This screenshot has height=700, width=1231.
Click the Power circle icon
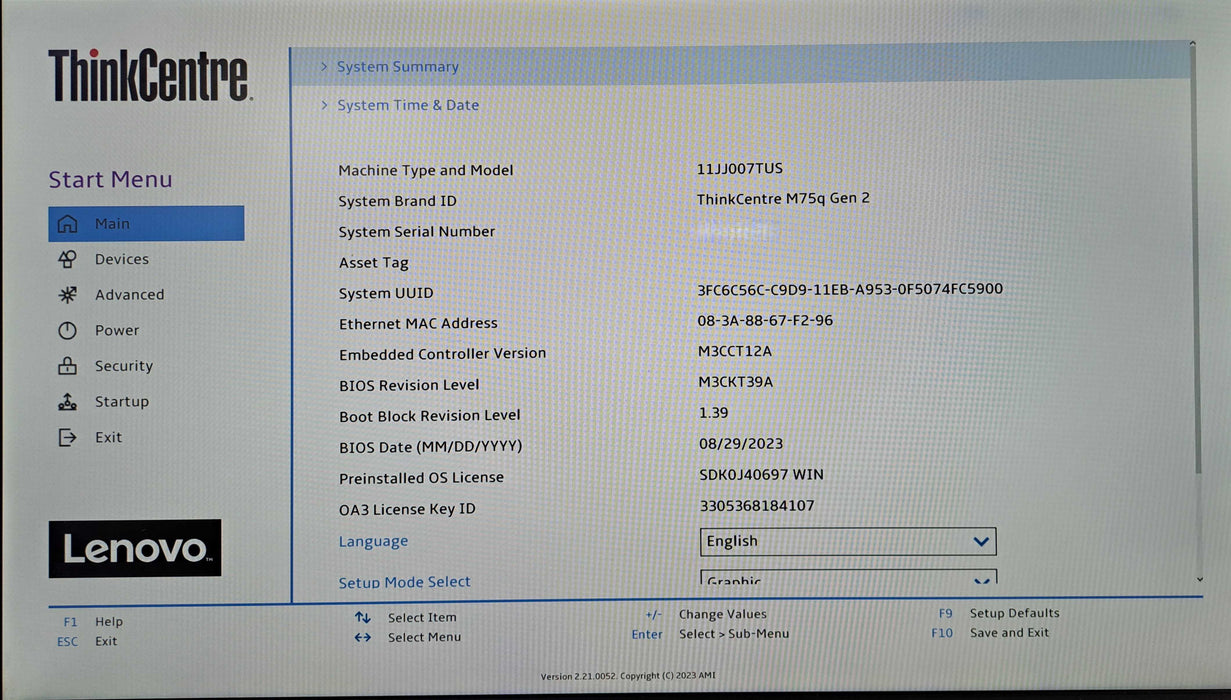[67, 330]
